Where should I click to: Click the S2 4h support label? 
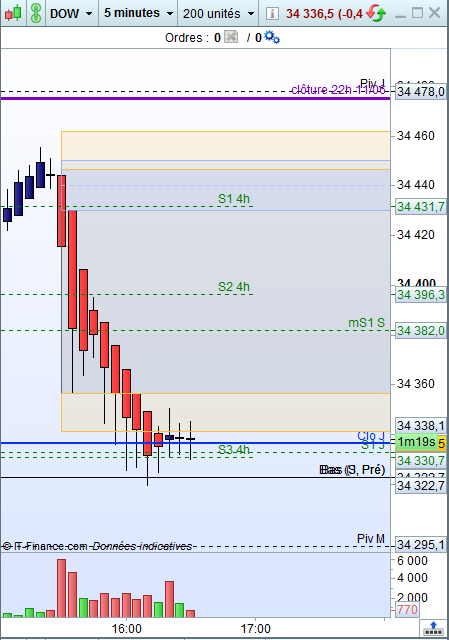(x=233, y=287)
